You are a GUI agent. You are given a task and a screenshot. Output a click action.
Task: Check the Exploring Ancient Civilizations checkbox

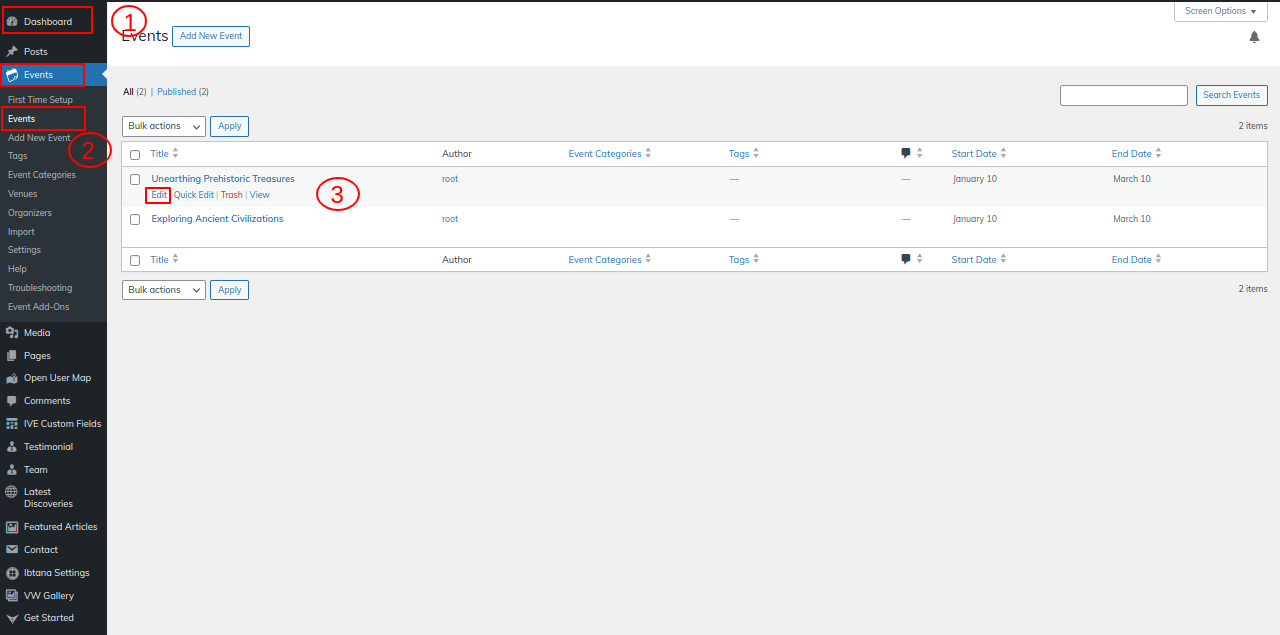click(x=135, y=220)
